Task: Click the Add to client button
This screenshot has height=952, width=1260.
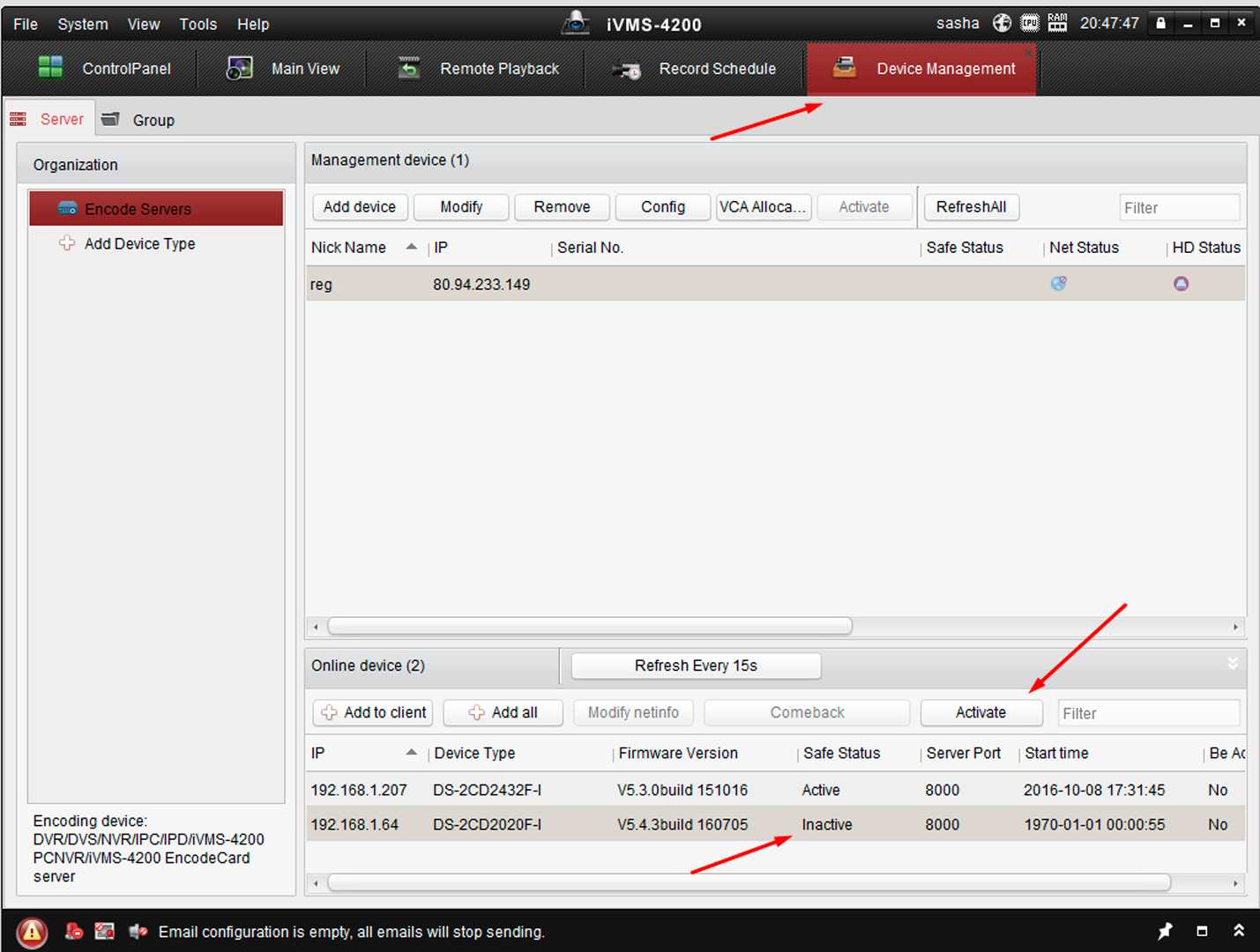Action: (373, 712)
